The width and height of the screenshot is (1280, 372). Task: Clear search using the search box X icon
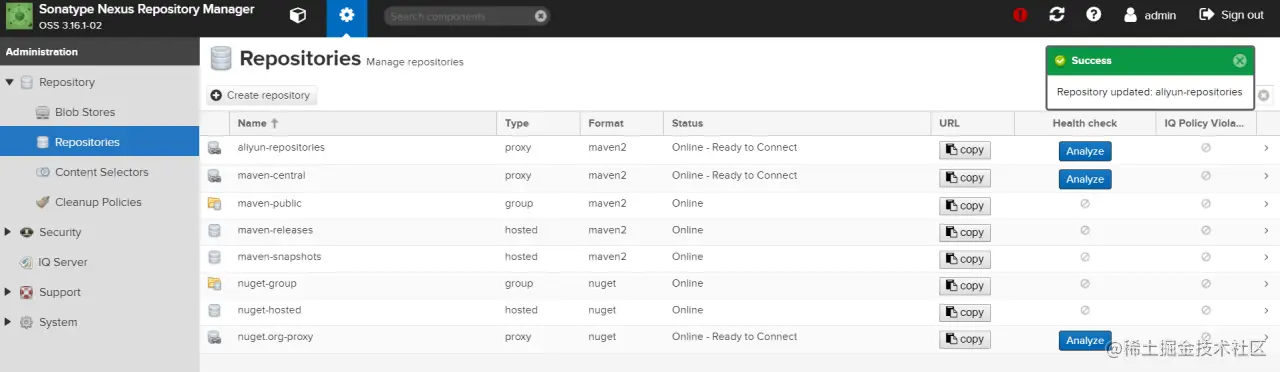pos(541,16)
